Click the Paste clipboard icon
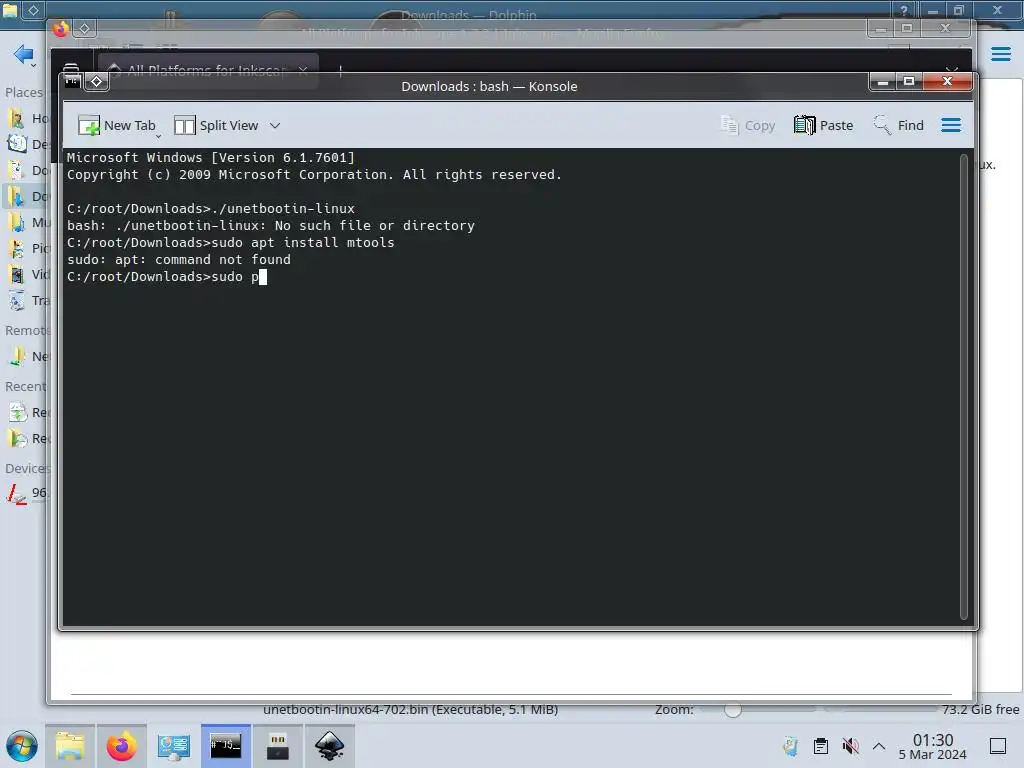Screen dimensions: 1024x768 point(805,125)
